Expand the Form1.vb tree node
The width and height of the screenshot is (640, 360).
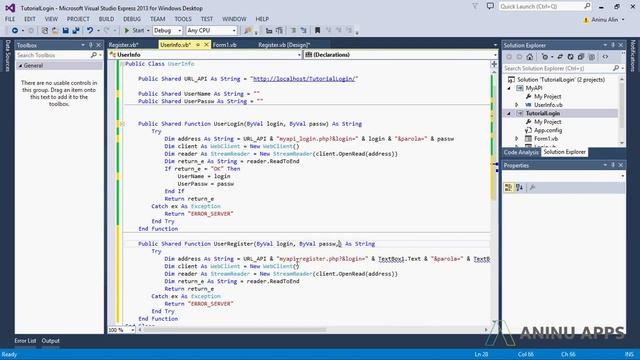pyautogui.click(x=517, y=139)
